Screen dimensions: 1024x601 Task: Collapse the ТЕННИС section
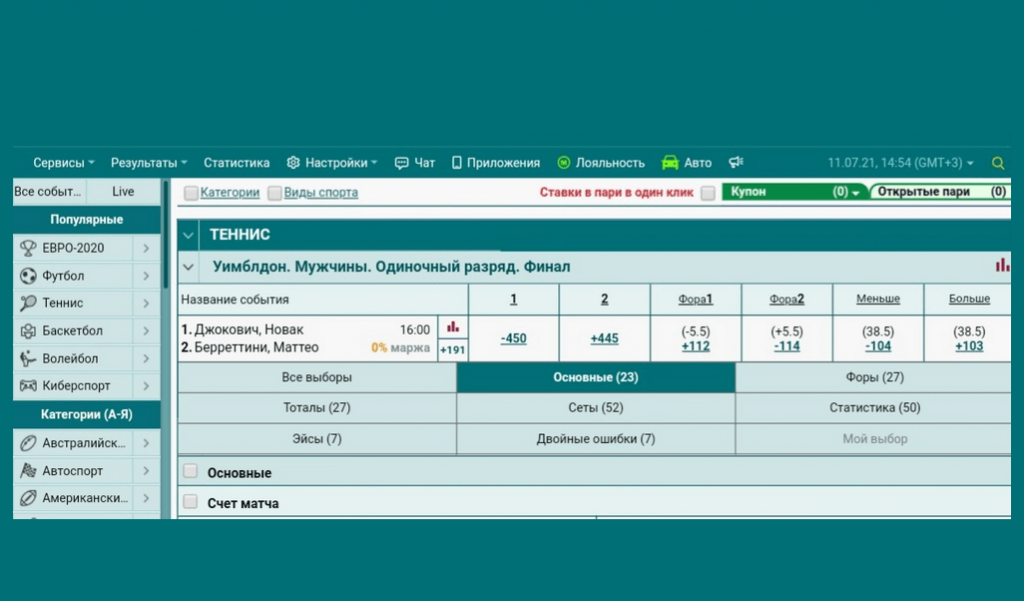pyautogui.click(x=189, y=235)
